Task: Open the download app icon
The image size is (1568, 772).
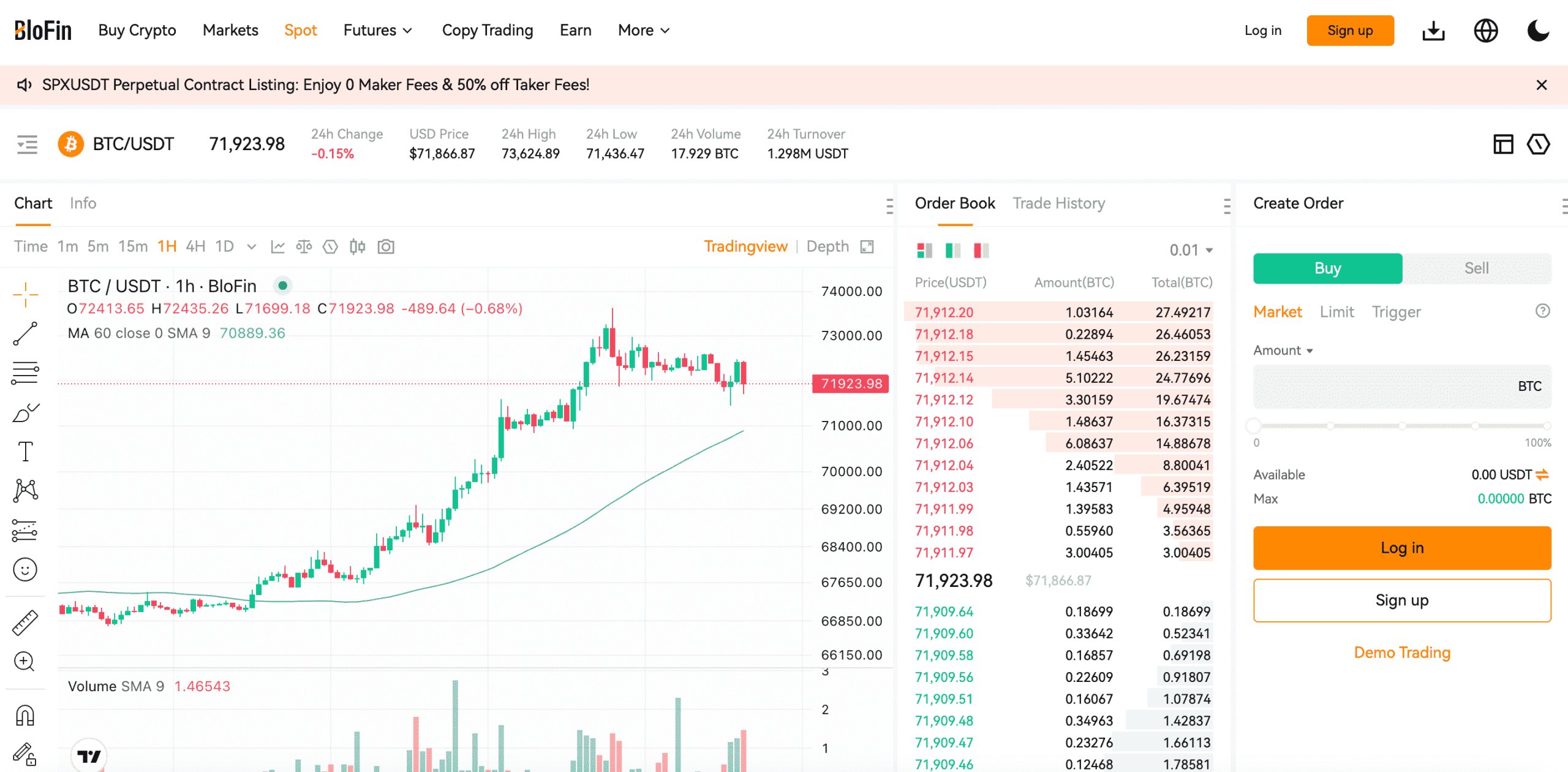Action: pyautogui.click(x=1433, y=31)
